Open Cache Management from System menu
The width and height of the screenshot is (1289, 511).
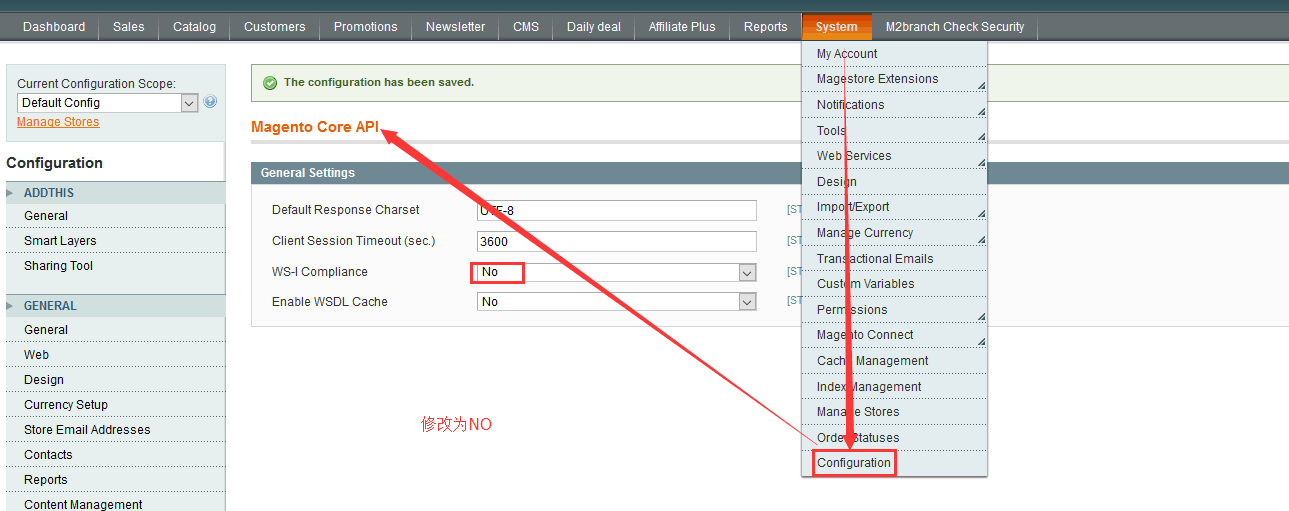[x=872, y=361]
